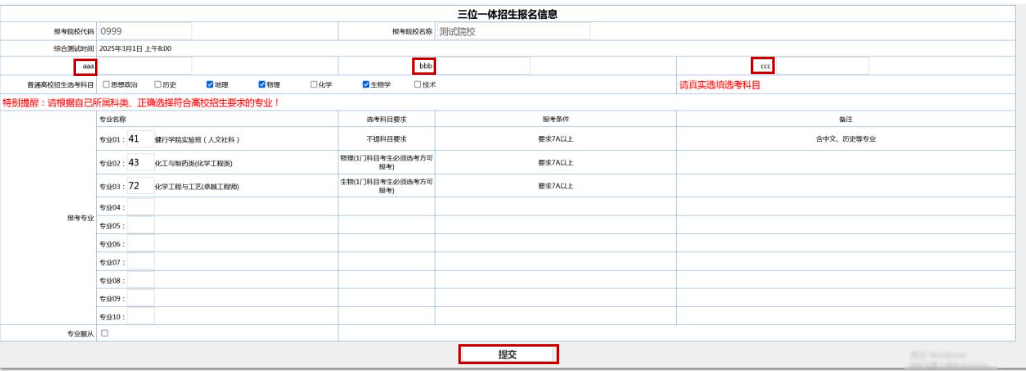
Task: Click the 专业02 code field containing 43
Action: coord(141,162)
